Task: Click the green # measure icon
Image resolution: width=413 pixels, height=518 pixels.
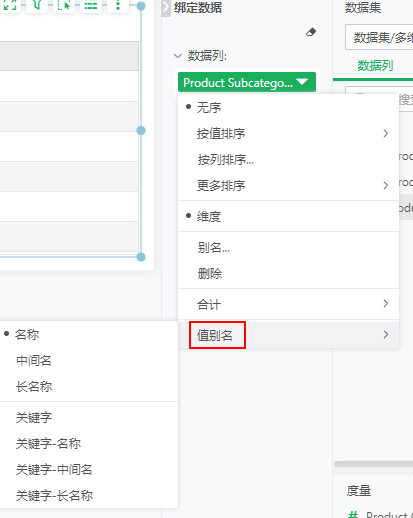Action: (353, 514)
